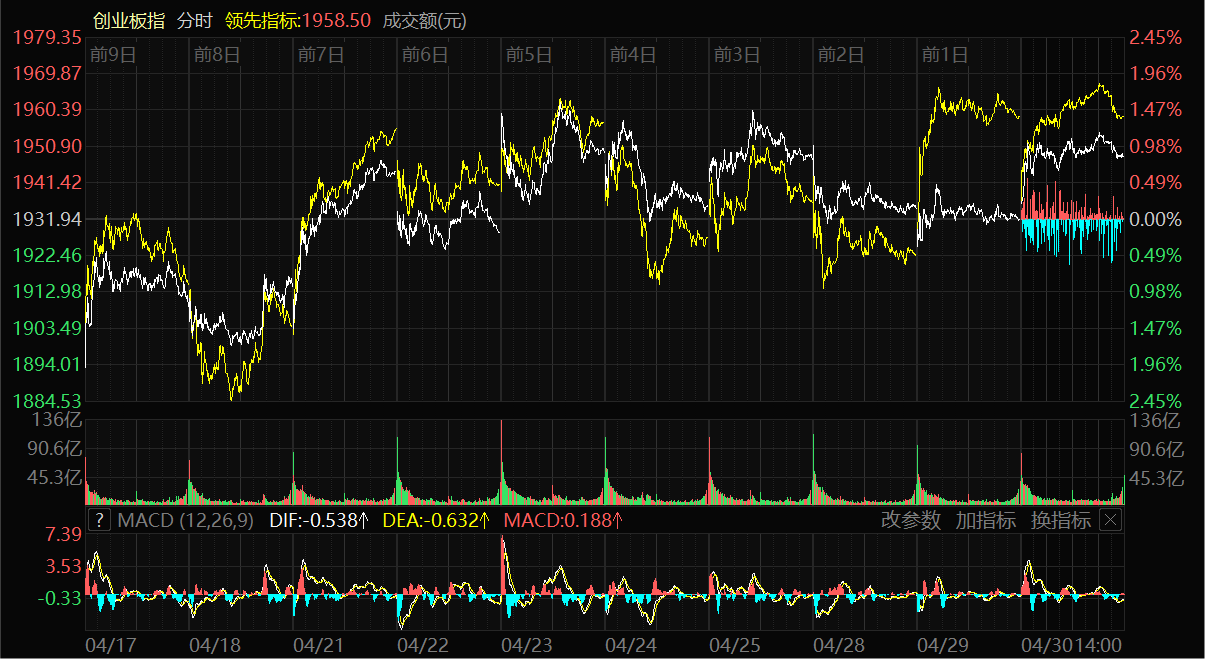Click the 1922.46 price axis label

(x=48, y=255)
